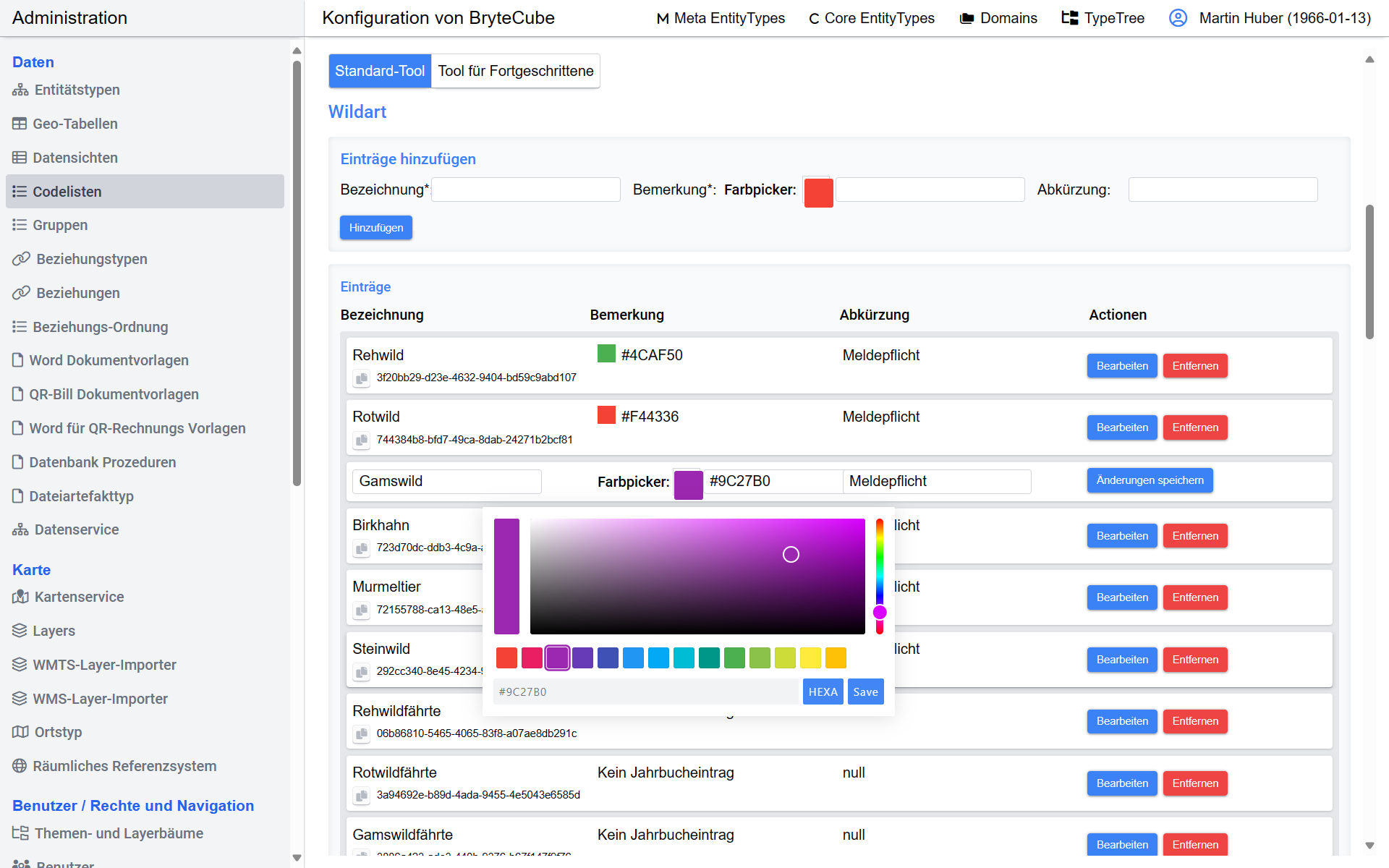The height and width of the screenshot is (868, 1389).
Task: Save the picked color in the popup
Action: pyautogui.click(x=865, y=692)
